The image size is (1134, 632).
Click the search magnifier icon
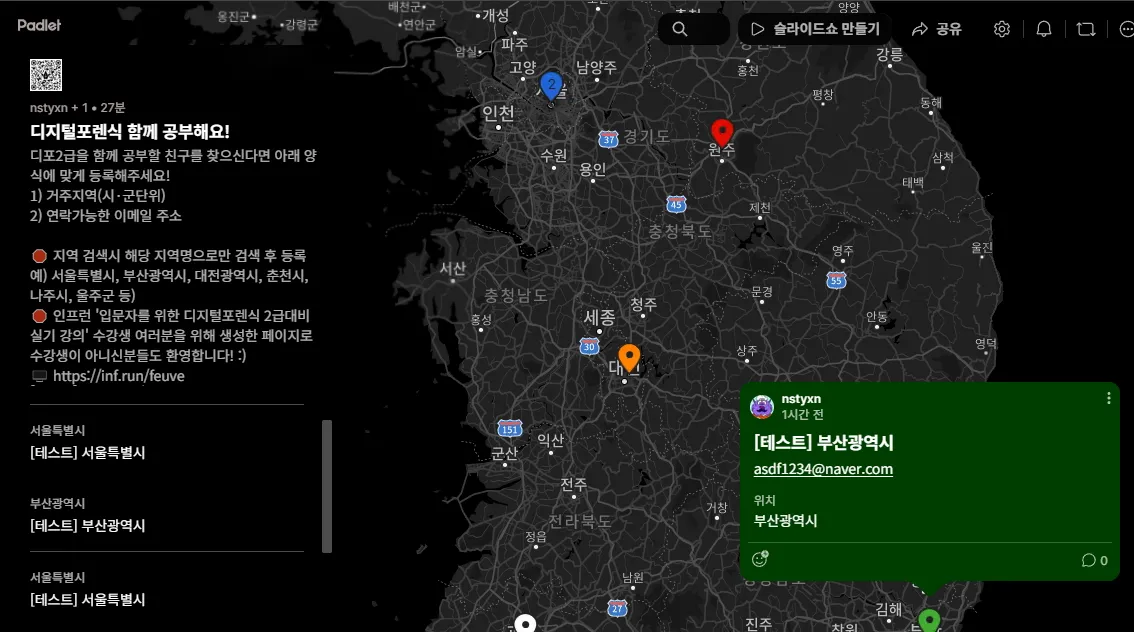pyautogui.click(x=680, y=29)
